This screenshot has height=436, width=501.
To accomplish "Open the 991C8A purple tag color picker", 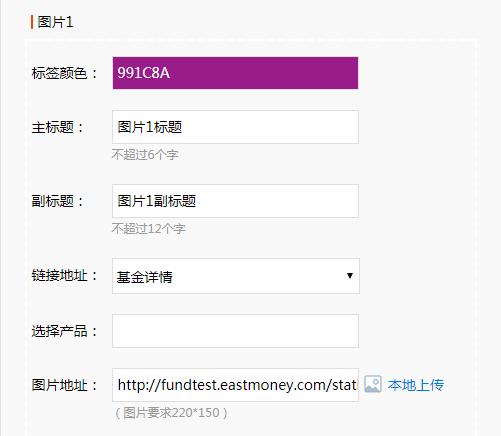I will pos(235,73).
